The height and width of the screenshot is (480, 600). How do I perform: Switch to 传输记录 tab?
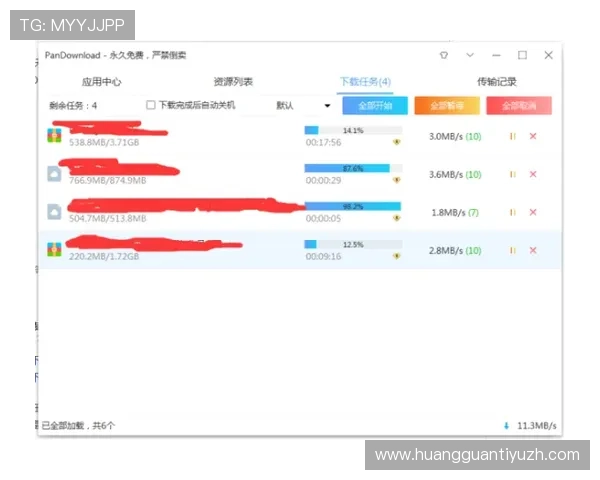tap(497, 82)
